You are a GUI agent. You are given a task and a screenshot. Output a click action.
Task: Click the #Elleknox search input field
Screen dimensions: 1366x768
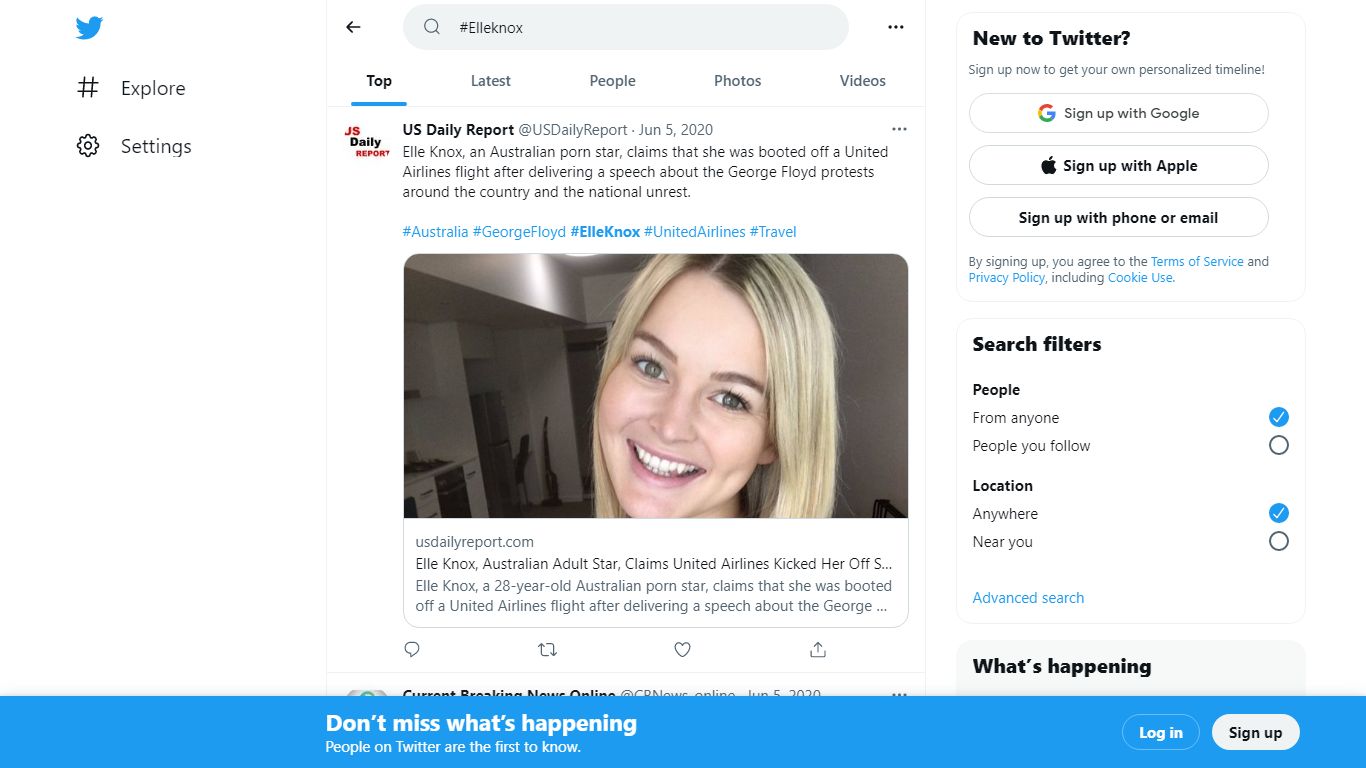tap(625, 27)
